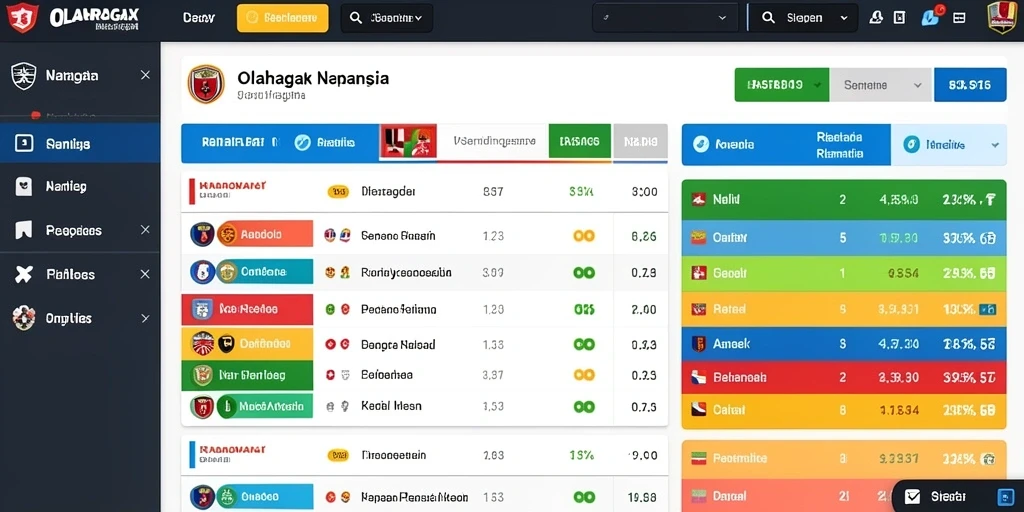Click the flag icon in the Behanoah row
The width and height of the screenshot is (1024, 512).
pyautogui.click(x=698, y=377)
